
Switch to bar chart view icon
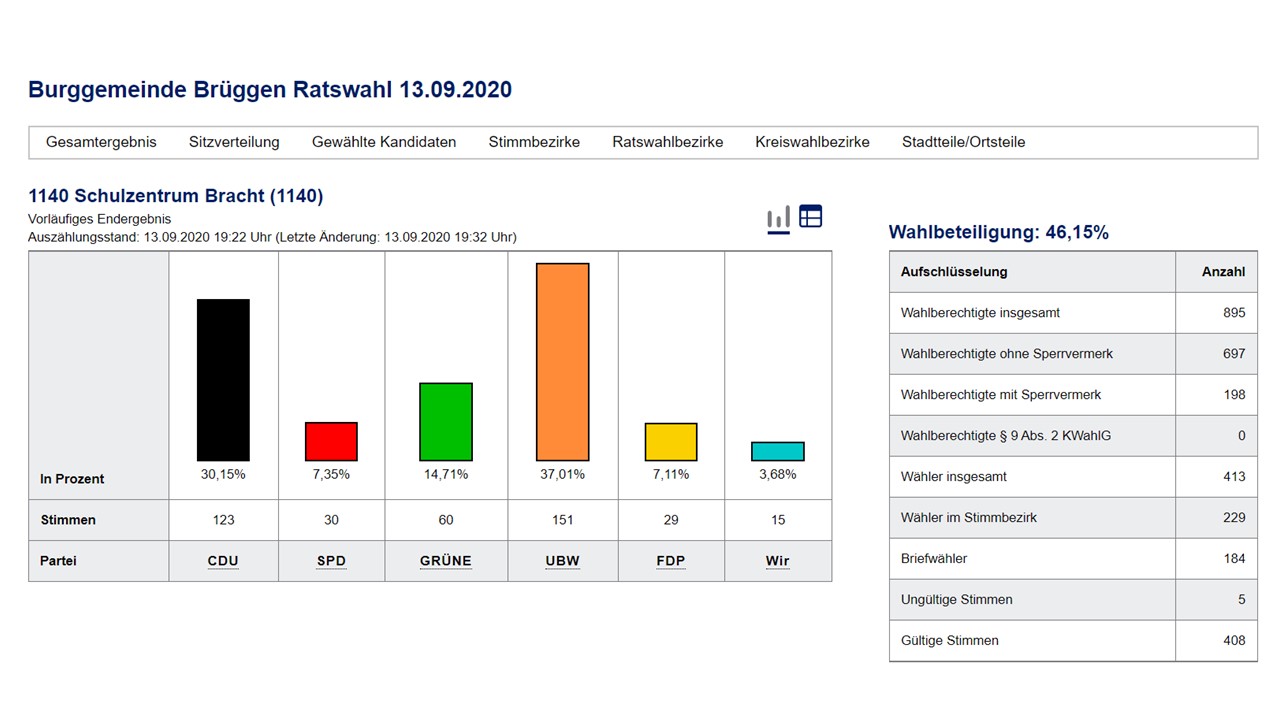[778, 218]
